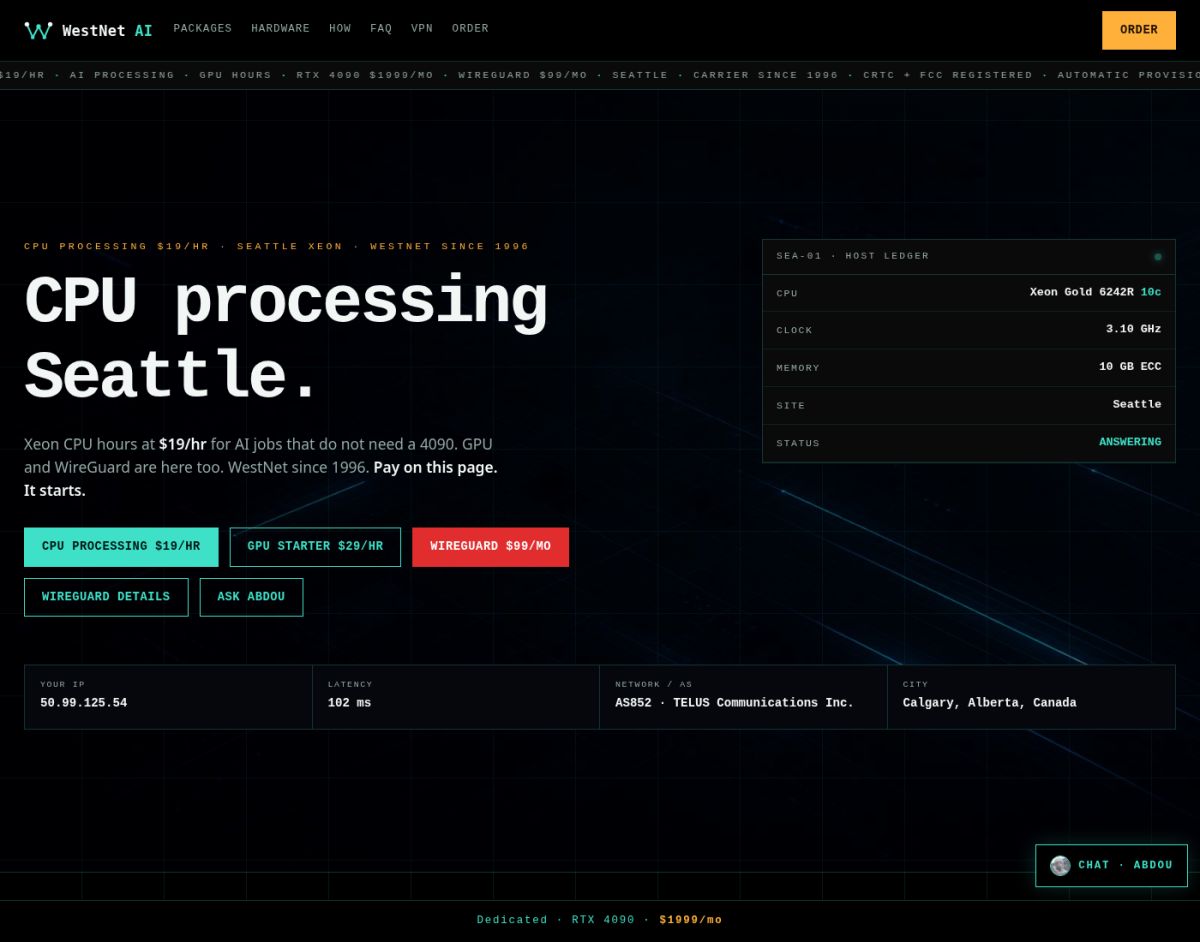Click the Pay on this page text

pyautogui.click(x=435, y=467)
